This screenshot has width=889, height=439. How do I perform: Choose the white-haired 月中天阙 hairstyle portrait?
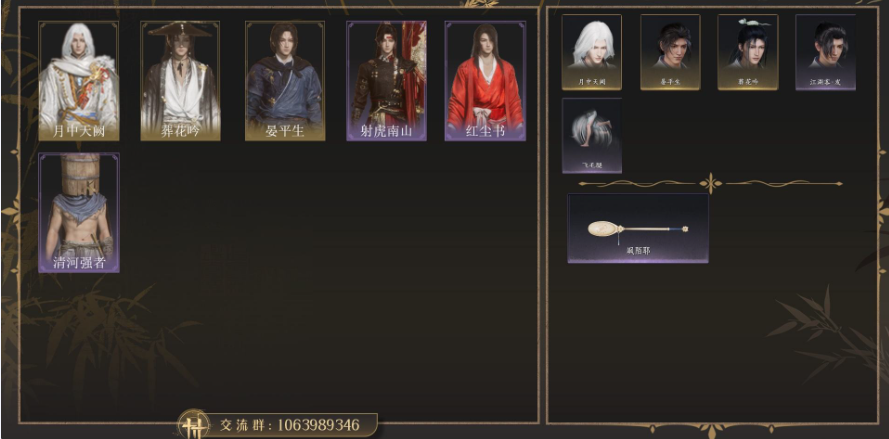click(x=592, y=52)
